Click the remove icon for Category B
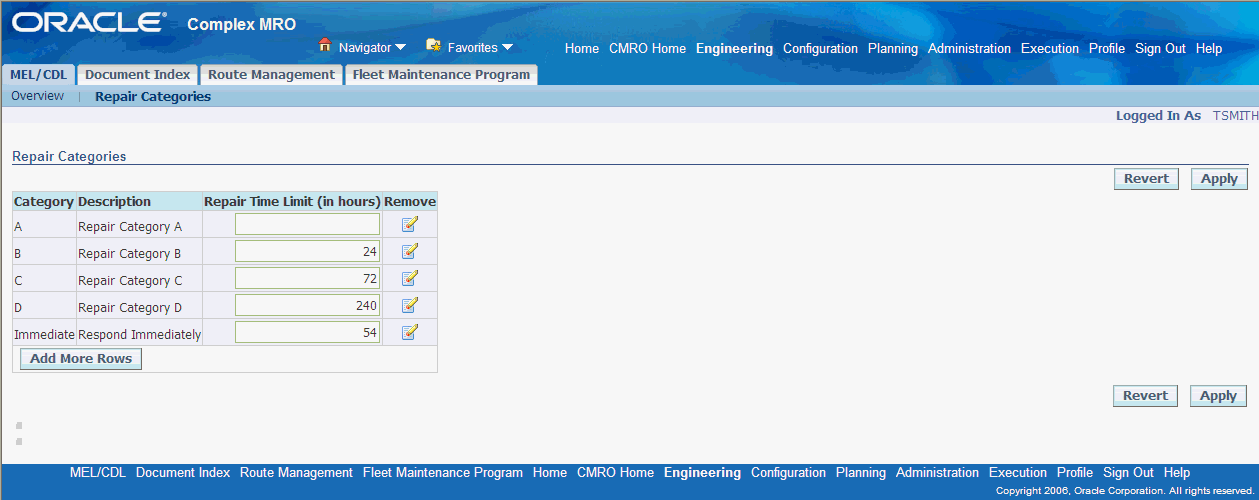 pos(409,251)
